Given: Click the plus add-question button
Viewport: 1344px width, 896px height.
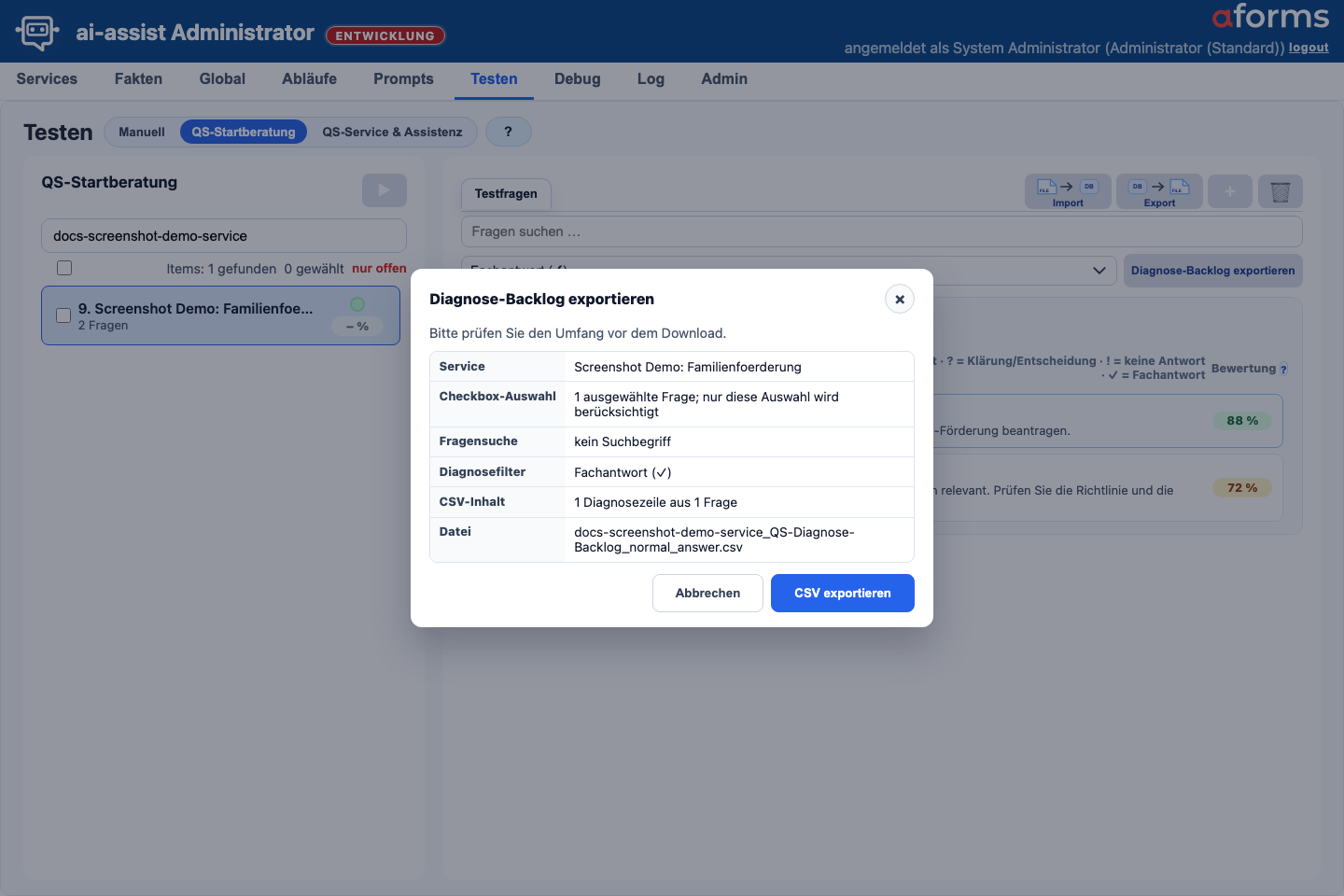Looking at the screenshot, I should 1230,191.
